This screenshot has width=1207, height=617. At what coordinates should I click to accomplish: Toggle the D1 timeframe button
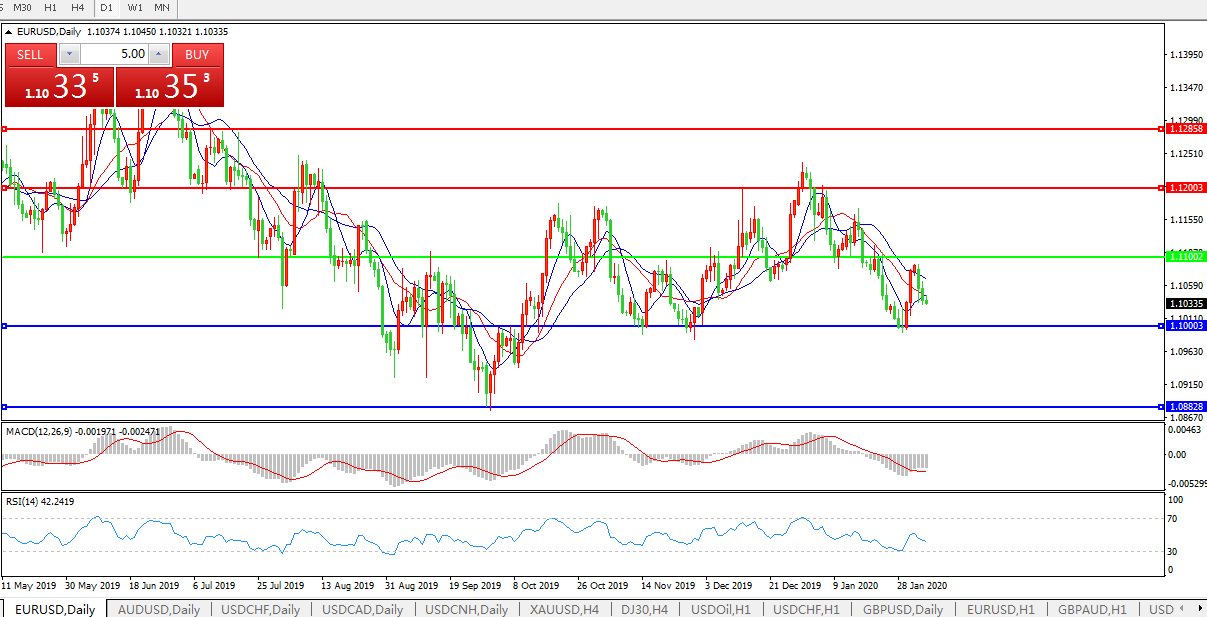click(106, 7)
